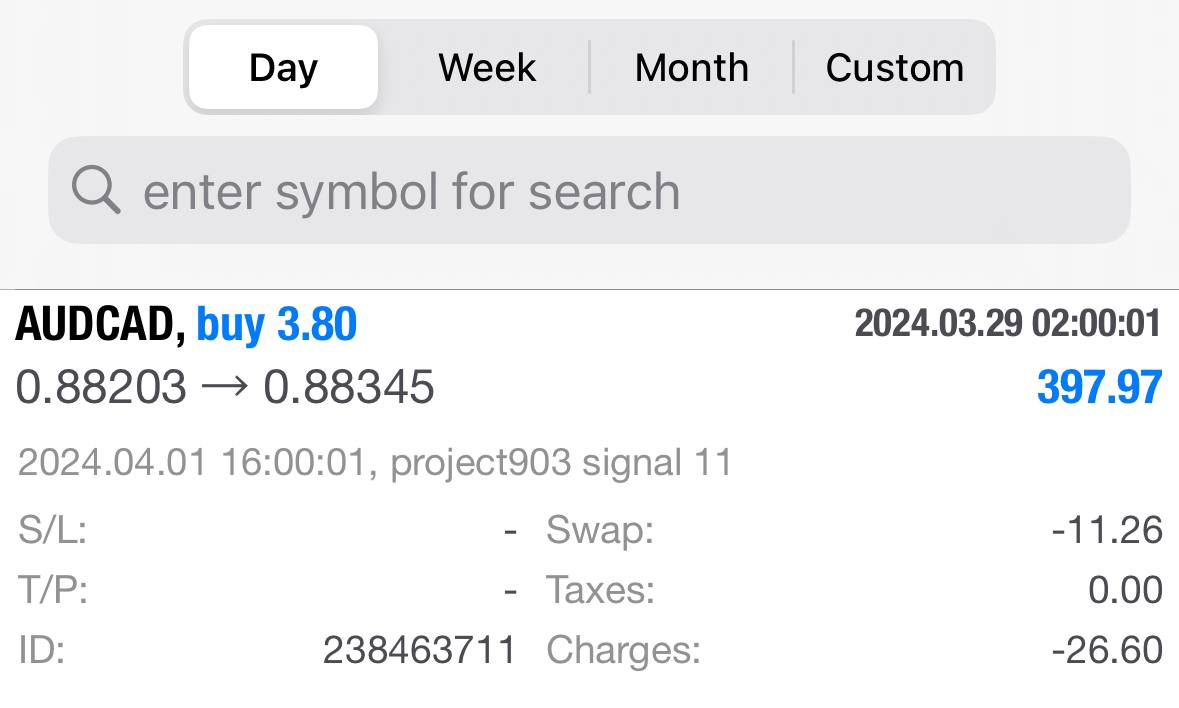Viewport: 1179px width, 708px height.
Task: Tap the T/P row label
Action: (x=53, y=590)
